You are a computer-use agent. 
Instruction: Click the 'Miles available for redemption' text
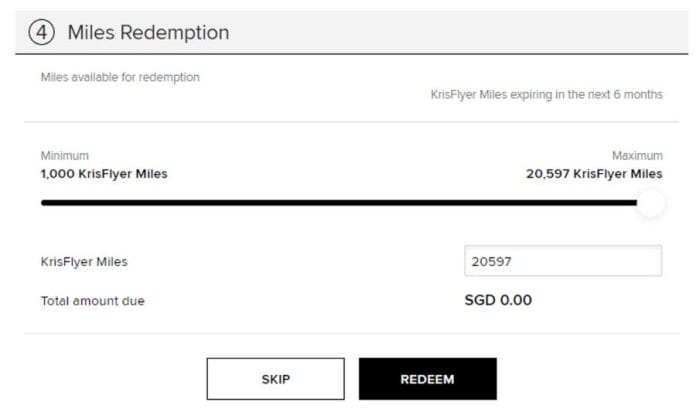[120, 77]
